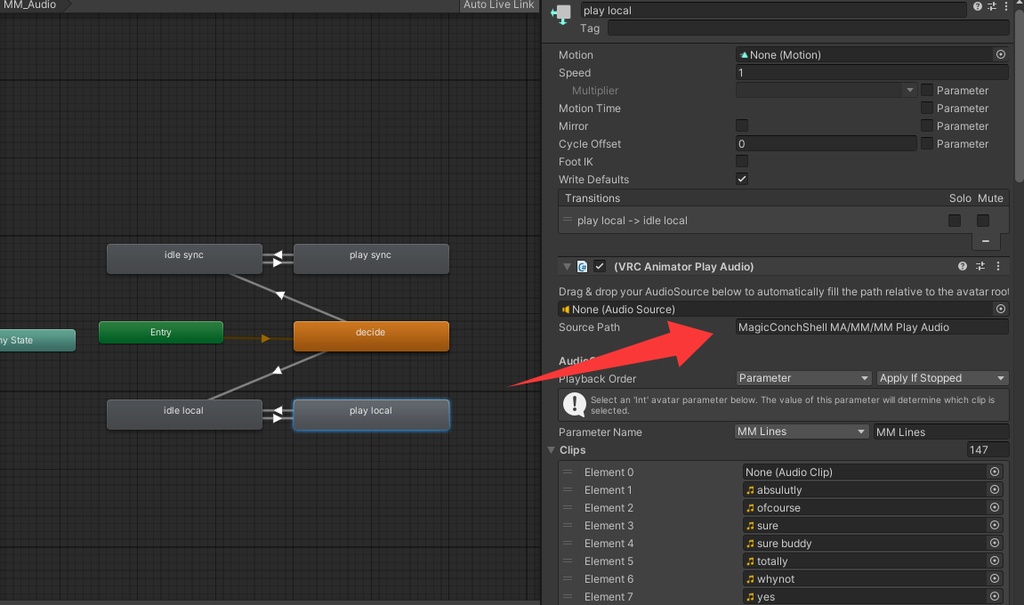
Task: Toggle Mirror checkbox
Action: pos(742,125)
